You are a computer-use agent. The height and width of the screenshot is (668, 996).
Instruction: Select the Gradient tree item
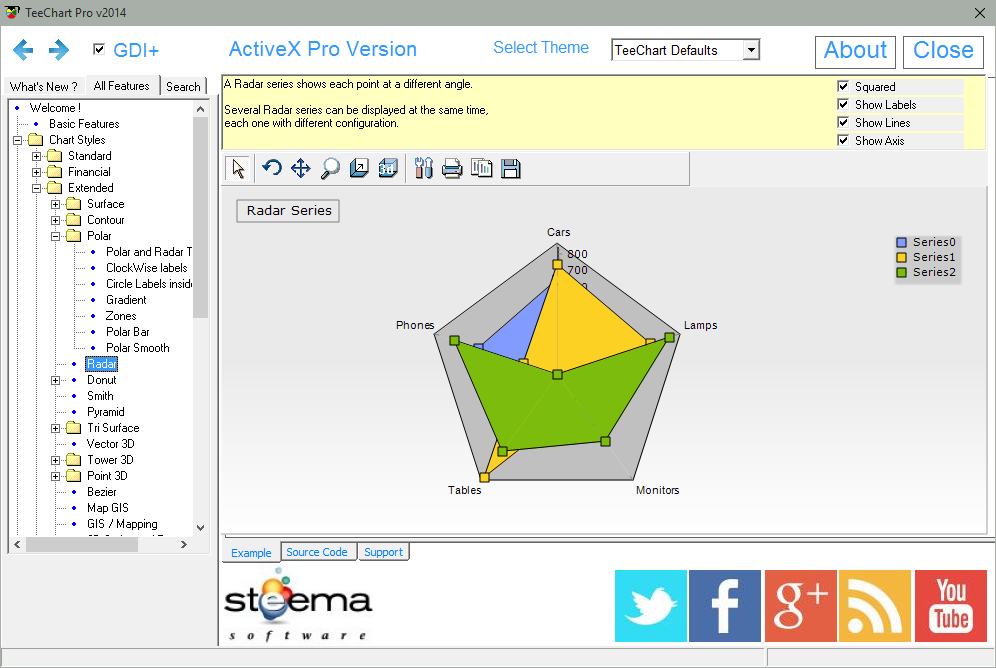click(x=126, y=300)
